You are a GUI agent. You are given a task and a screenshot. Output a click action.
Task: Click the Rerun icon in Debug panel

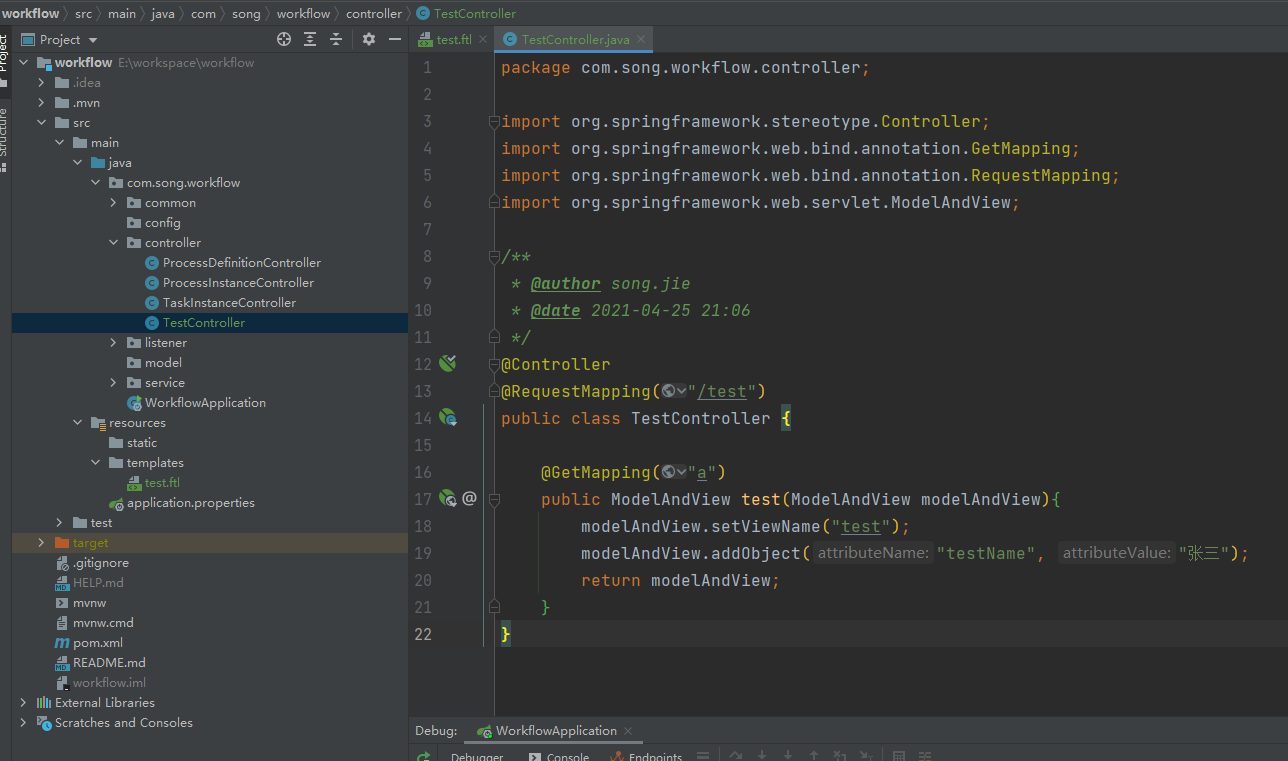(x=424, y=756)
